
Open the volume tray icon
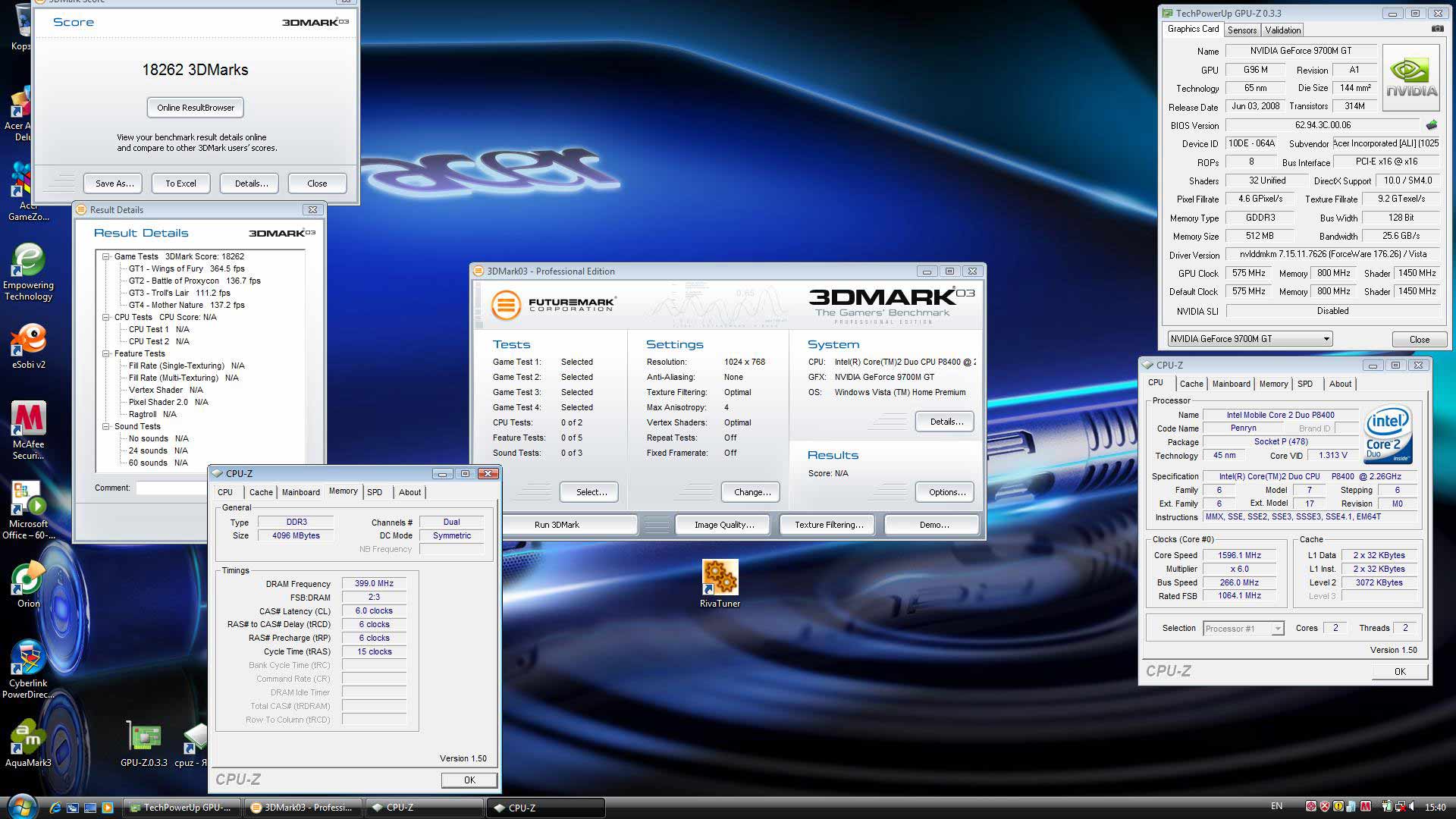[x=1411, y=807]
